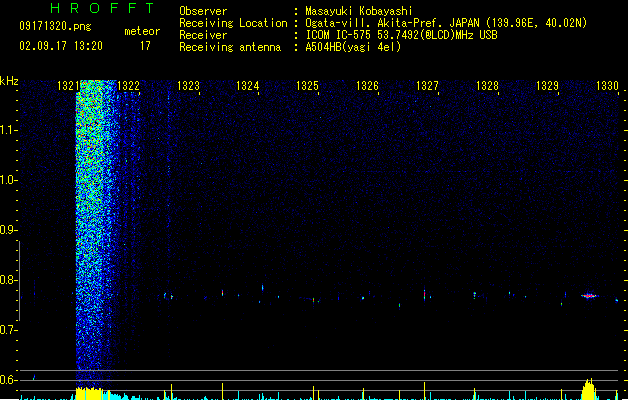Viewport: 629px width, 400px height.
Task: Click time marker 1322
Action: (x=128, y=86)
